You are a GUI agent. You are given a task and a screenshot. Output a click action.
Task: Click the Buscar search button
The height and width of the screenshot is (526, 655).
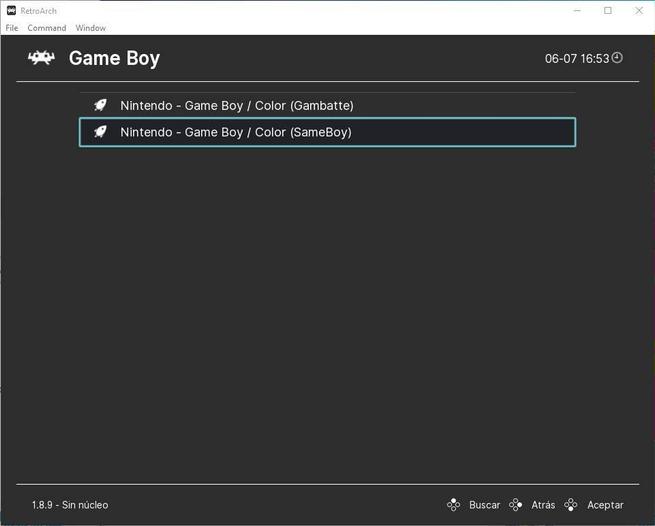click(484, 505)
